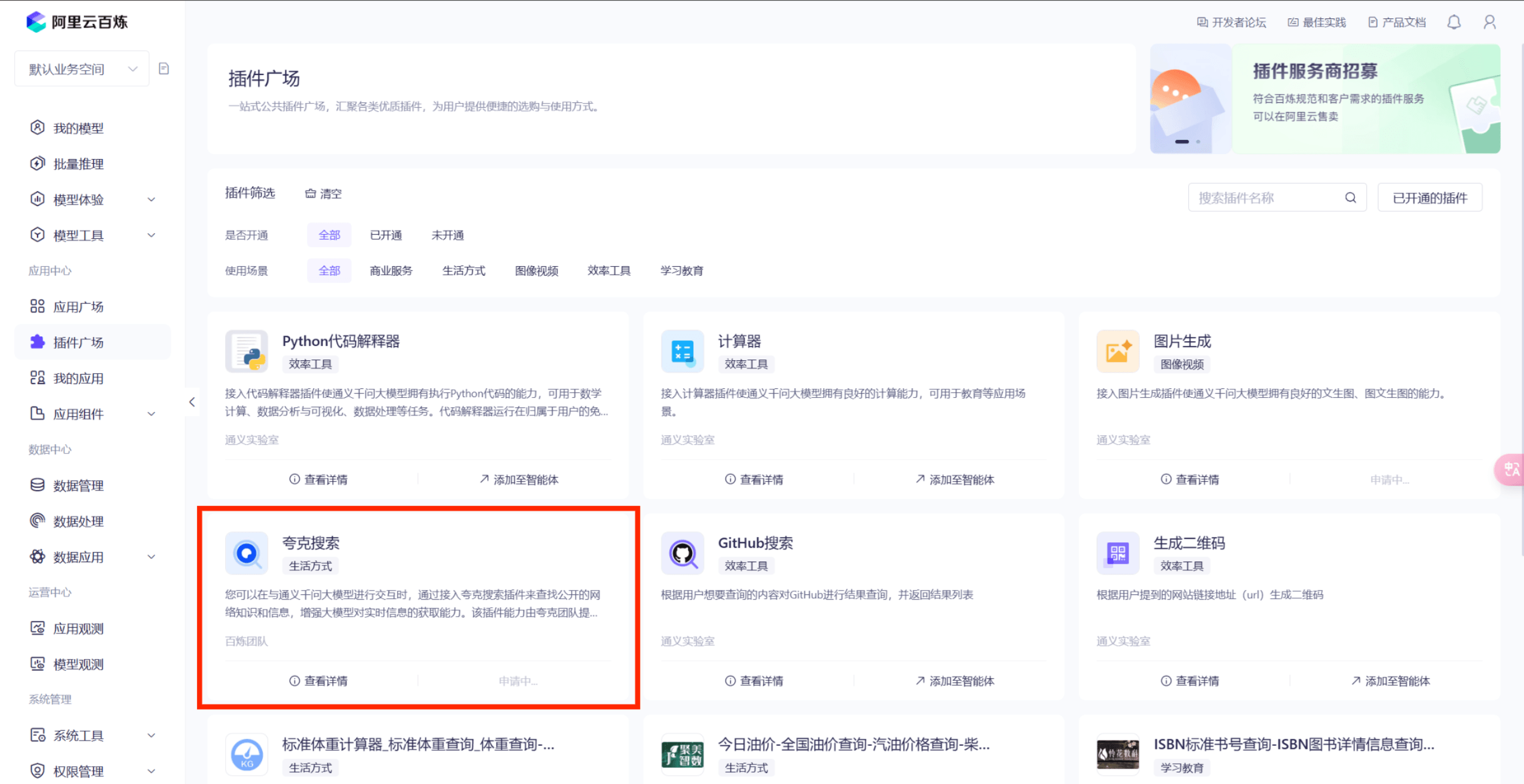Open 我的模型 in sidebar
This screenshot has width=1524, height=784.
click(92, 128)
